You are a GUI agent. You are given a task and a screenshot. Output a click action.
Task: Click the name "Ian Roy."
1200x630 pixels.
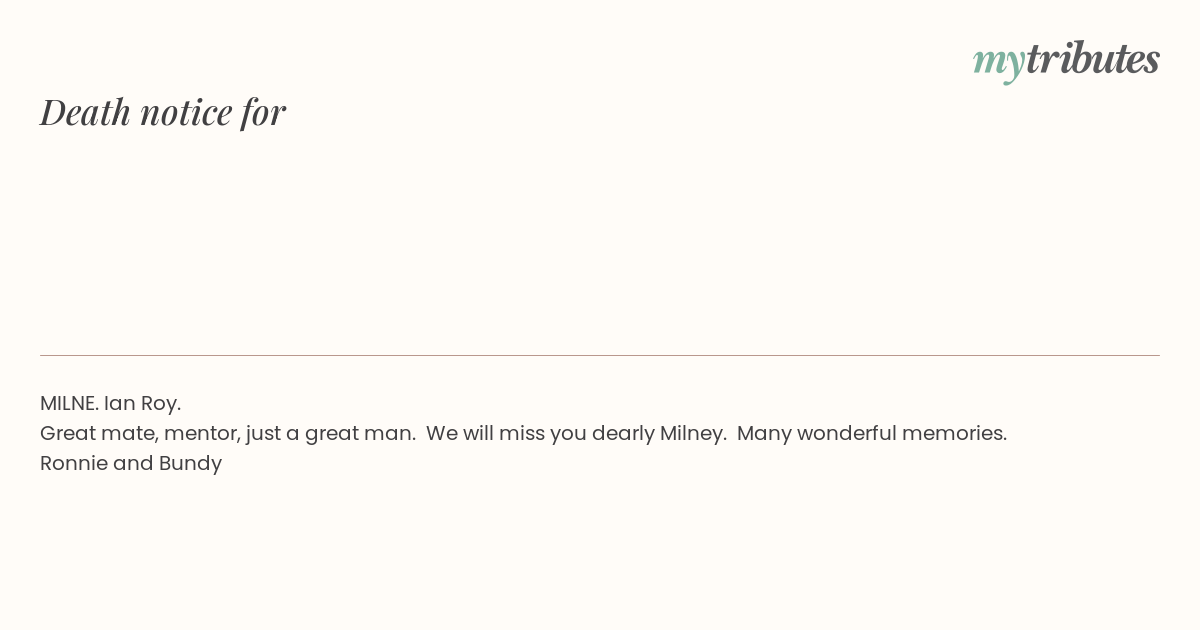(142, 404)
